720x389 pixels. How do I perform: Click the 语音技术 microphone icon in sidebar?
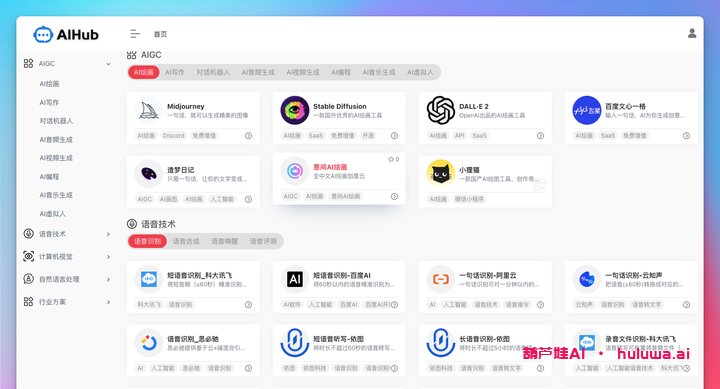[28, 234]
